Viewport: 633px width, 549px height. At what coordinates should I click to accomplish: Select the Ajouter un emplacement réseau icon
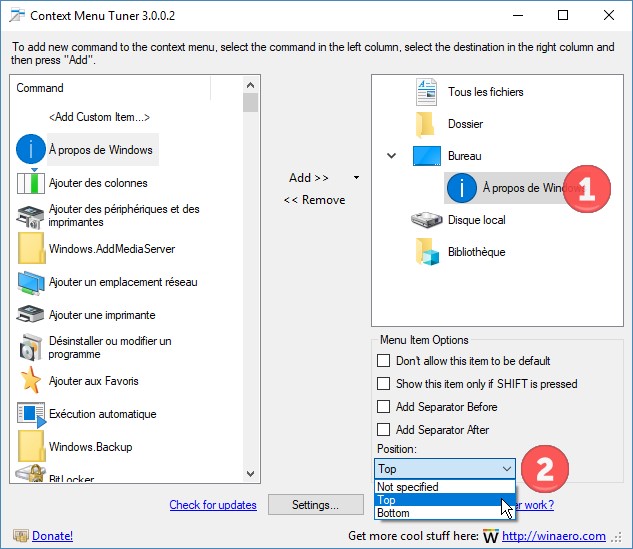pos(31,282)
